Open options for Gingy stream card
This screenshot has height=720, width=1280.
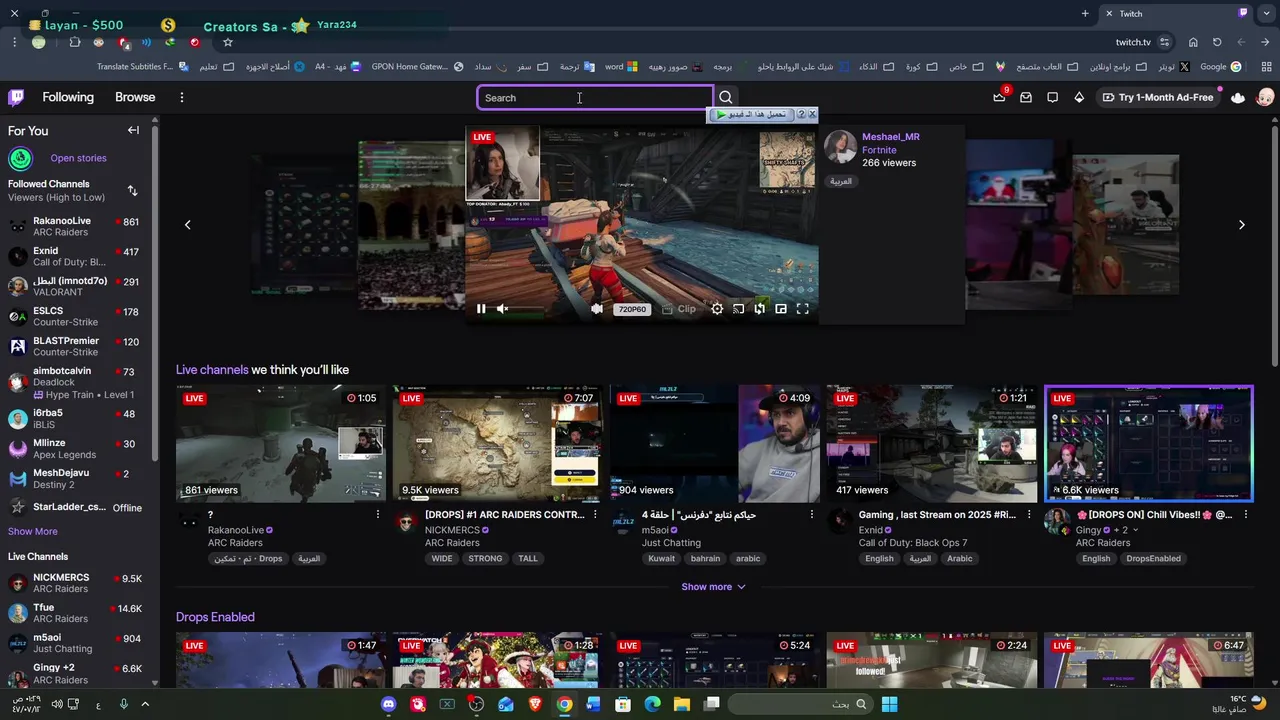click(x=1246, y=514)
